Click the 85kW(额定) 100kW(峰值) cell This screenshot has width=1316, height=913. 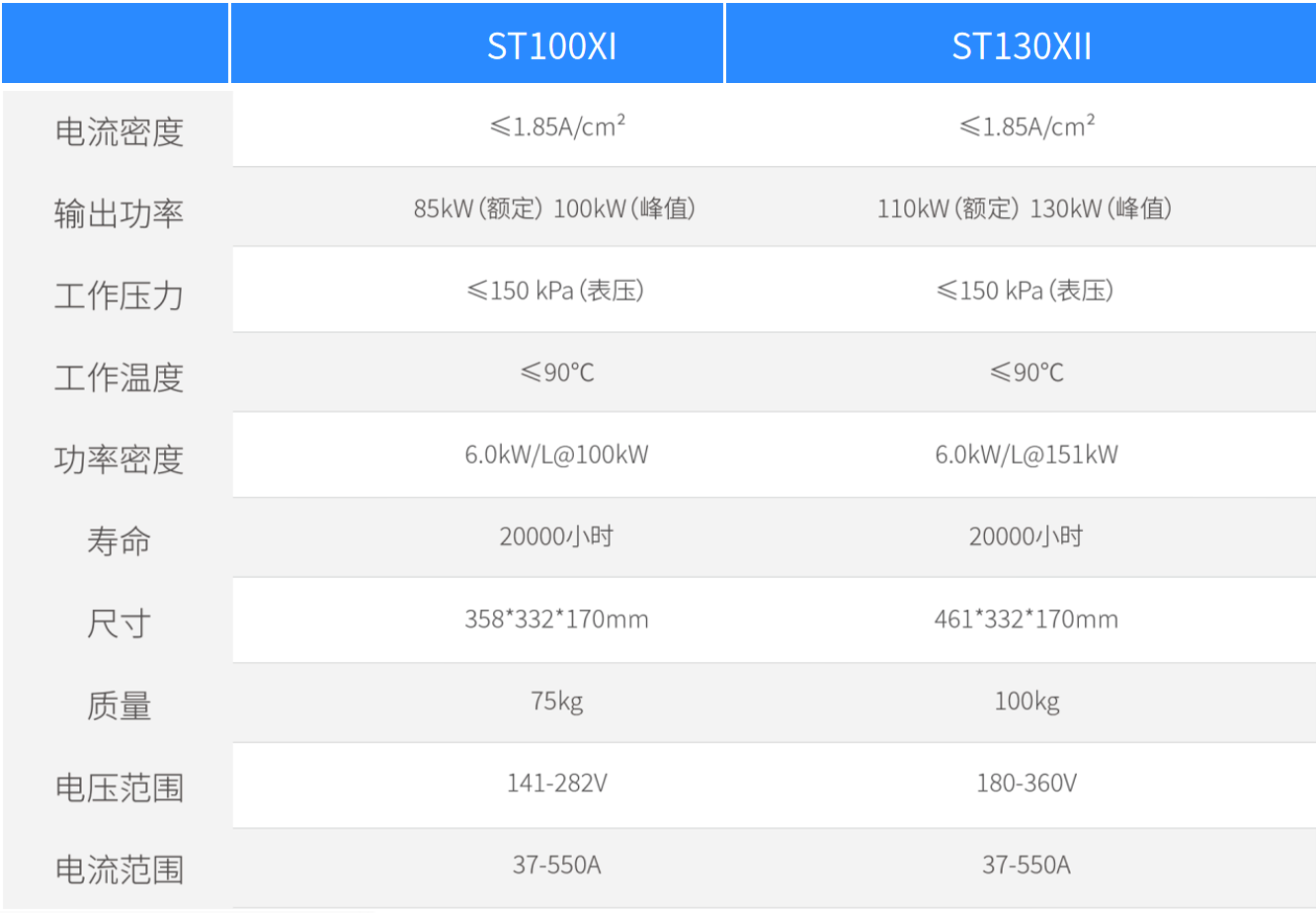[x=555, y=208]
